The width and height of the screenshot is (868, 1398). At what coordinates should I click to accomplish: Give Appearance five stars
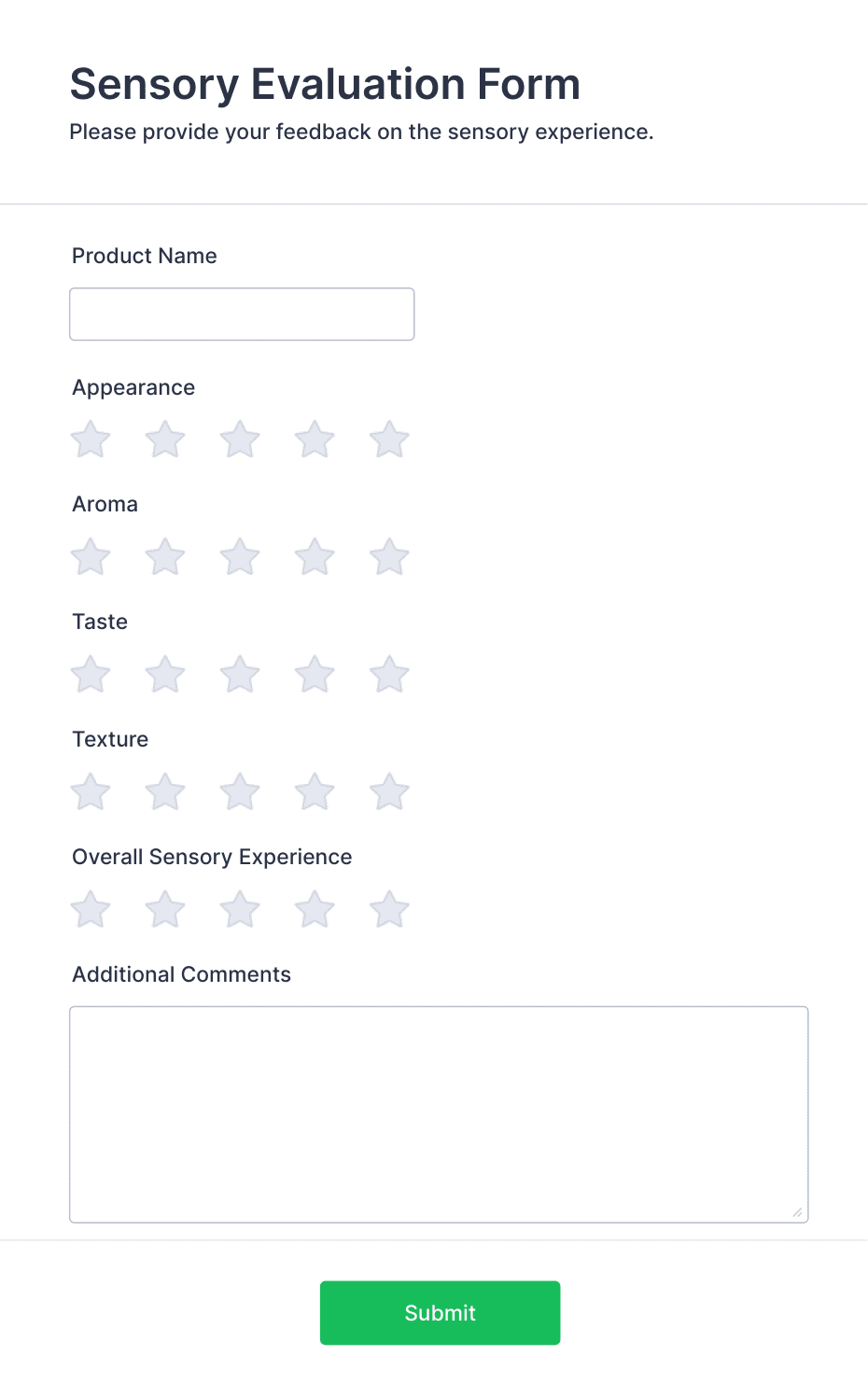coord(389,440)
